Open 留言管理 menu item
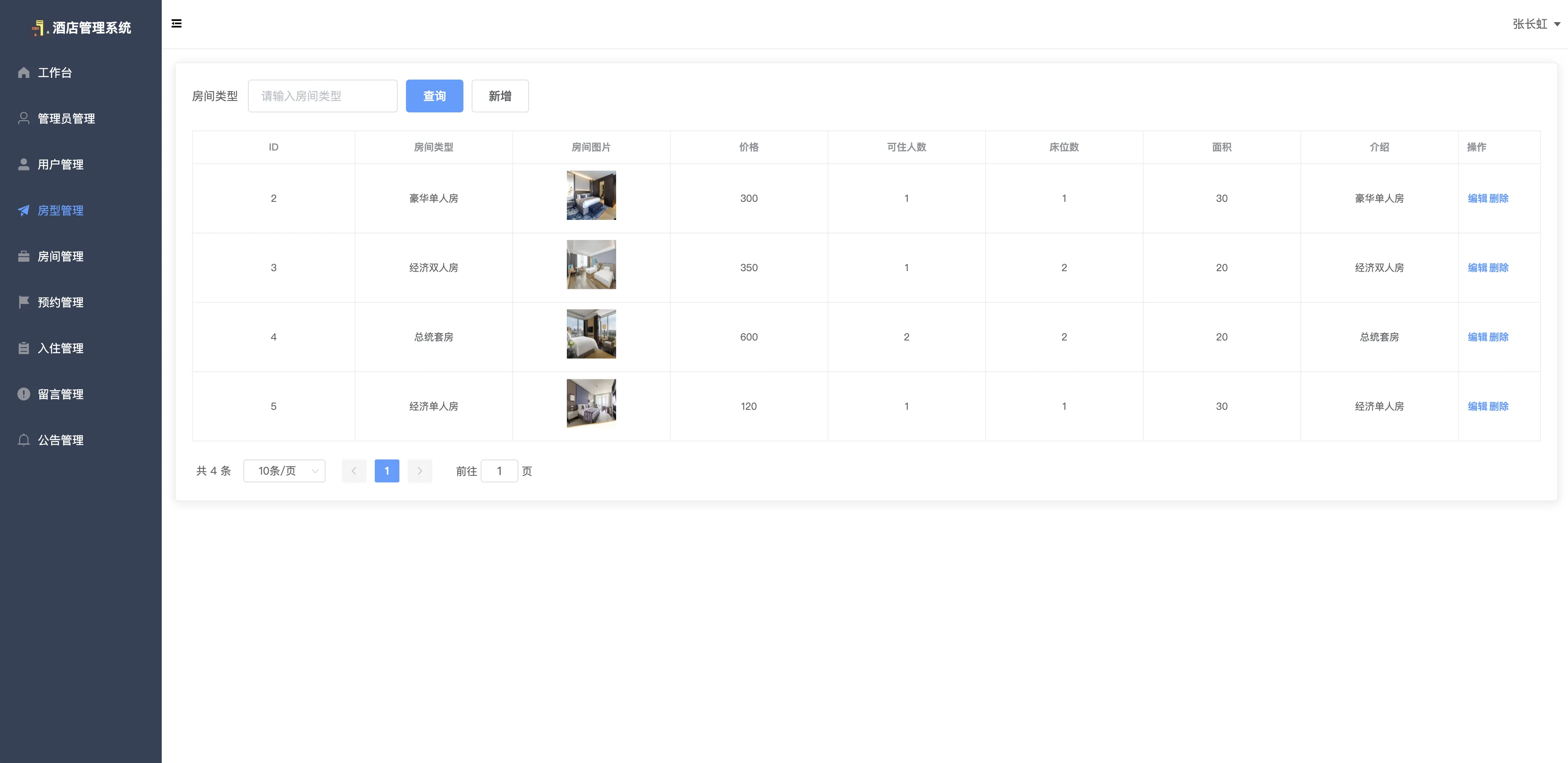1568x763 pixels. [60, 394]
